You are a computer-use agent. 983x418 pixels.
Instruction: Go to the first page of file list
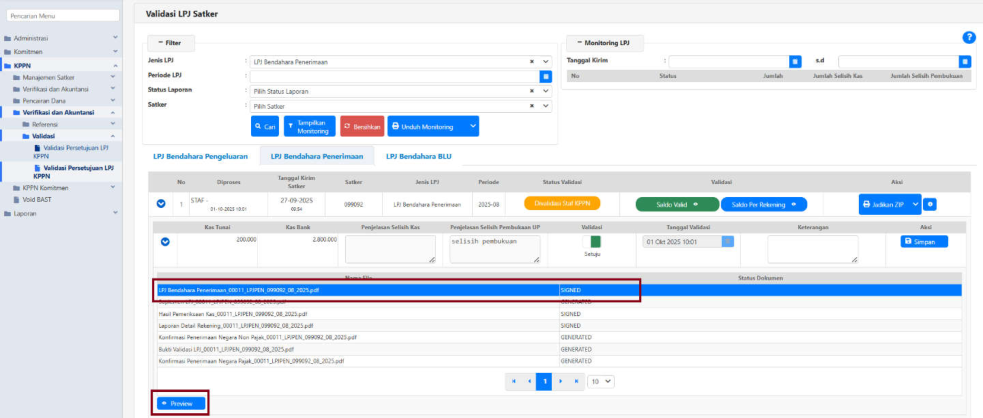point(513,381)
